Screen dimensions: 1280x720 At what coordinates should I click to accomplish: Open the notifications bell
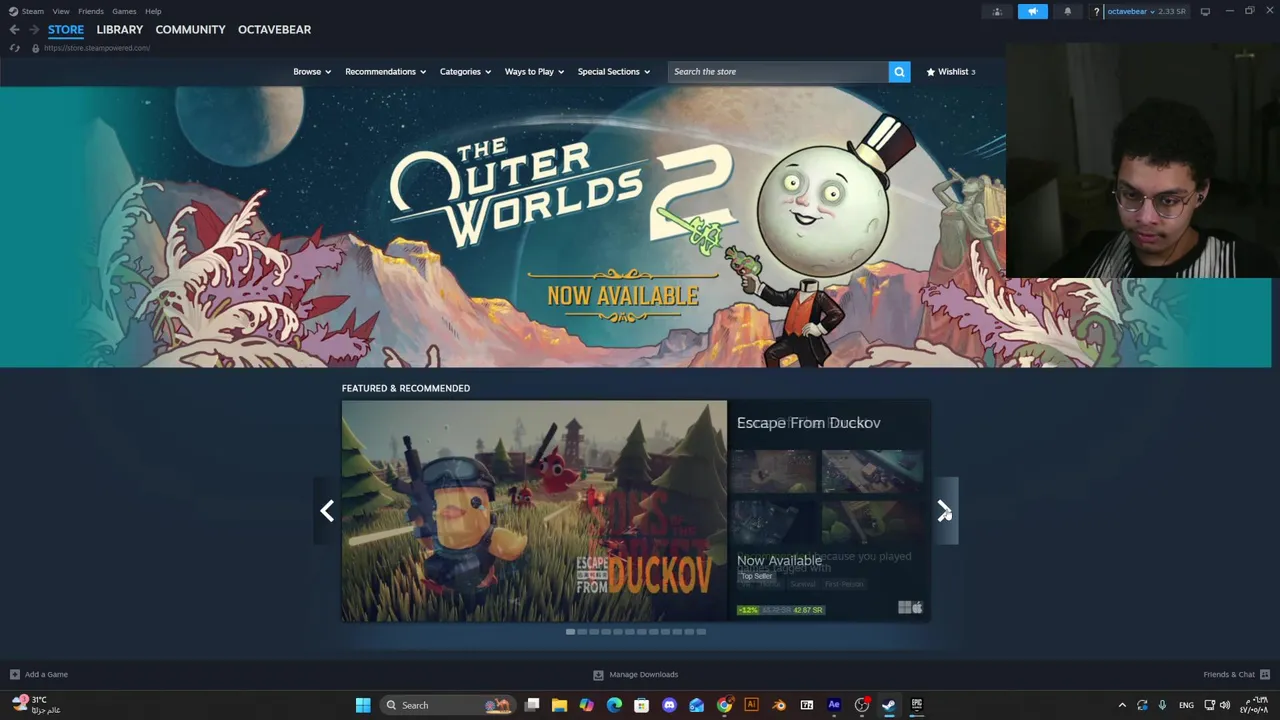coord(1067,12)
